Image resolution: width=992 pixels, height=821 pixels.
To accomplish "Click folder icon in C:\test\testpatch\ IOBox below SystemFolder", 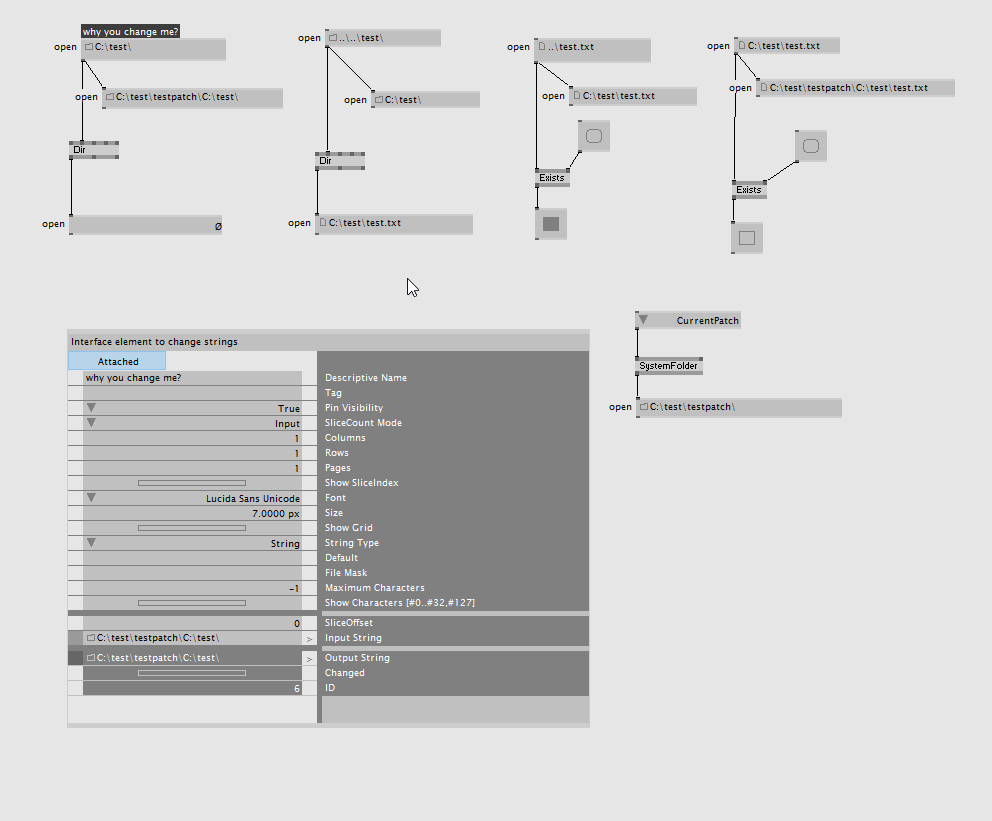I will point(643,407).
